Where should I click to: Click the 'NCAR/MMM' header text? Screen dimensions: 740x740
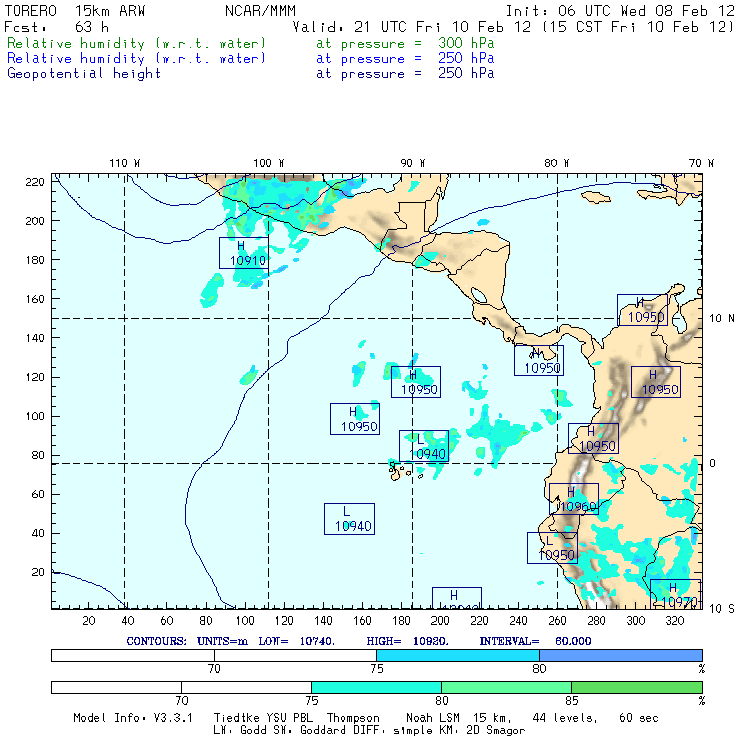click(260, 11)
